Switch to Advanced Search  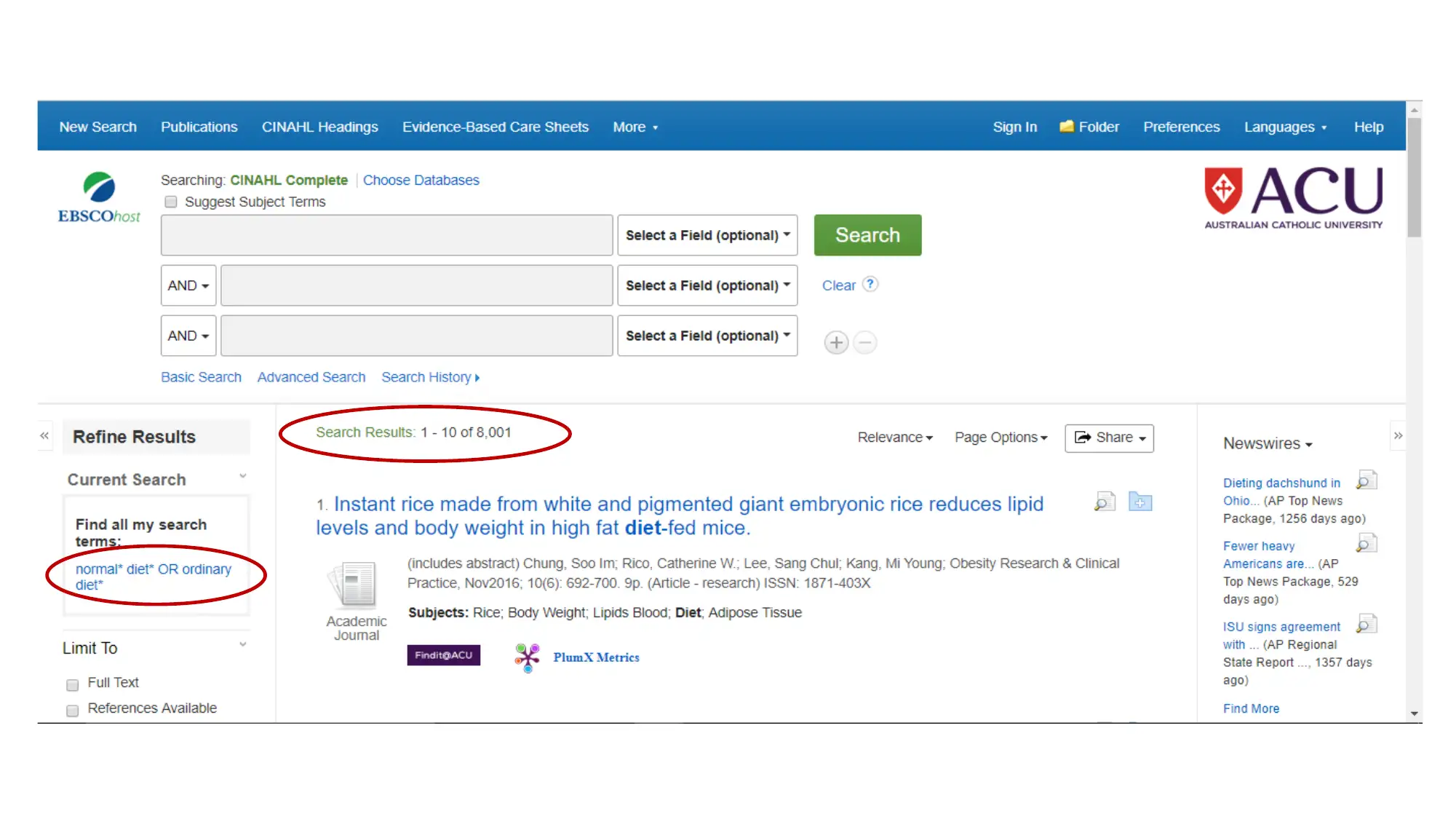(x=311, y=377)
